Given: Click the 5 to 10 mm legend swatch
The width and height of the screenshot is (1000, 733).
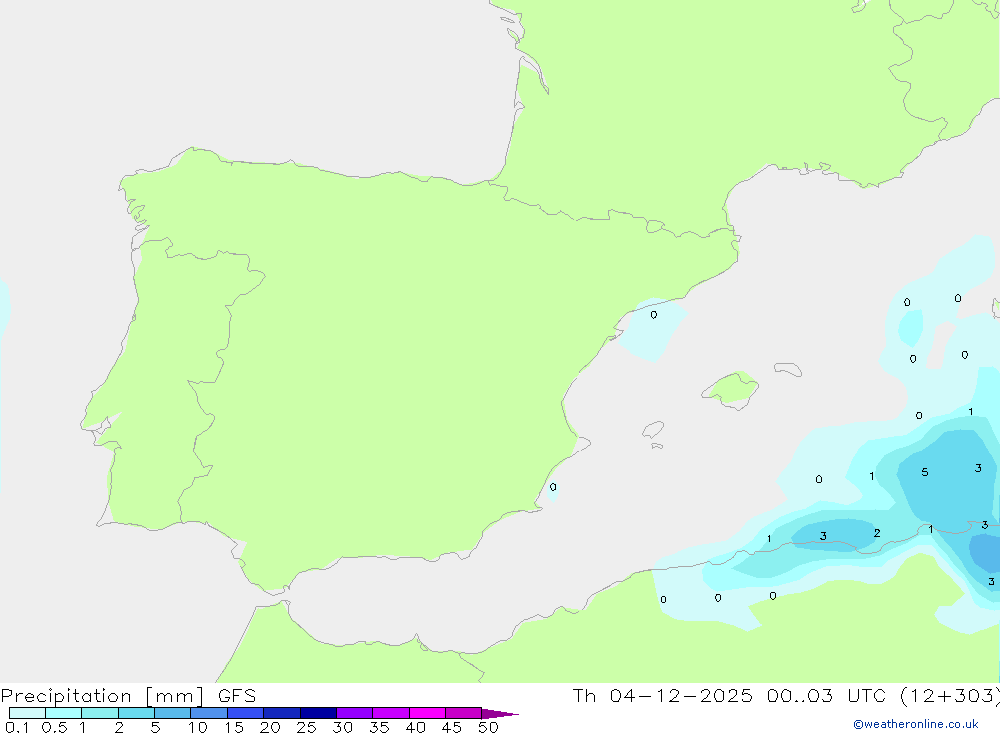Looking at the screenshot, I should [x=172, y=713].
